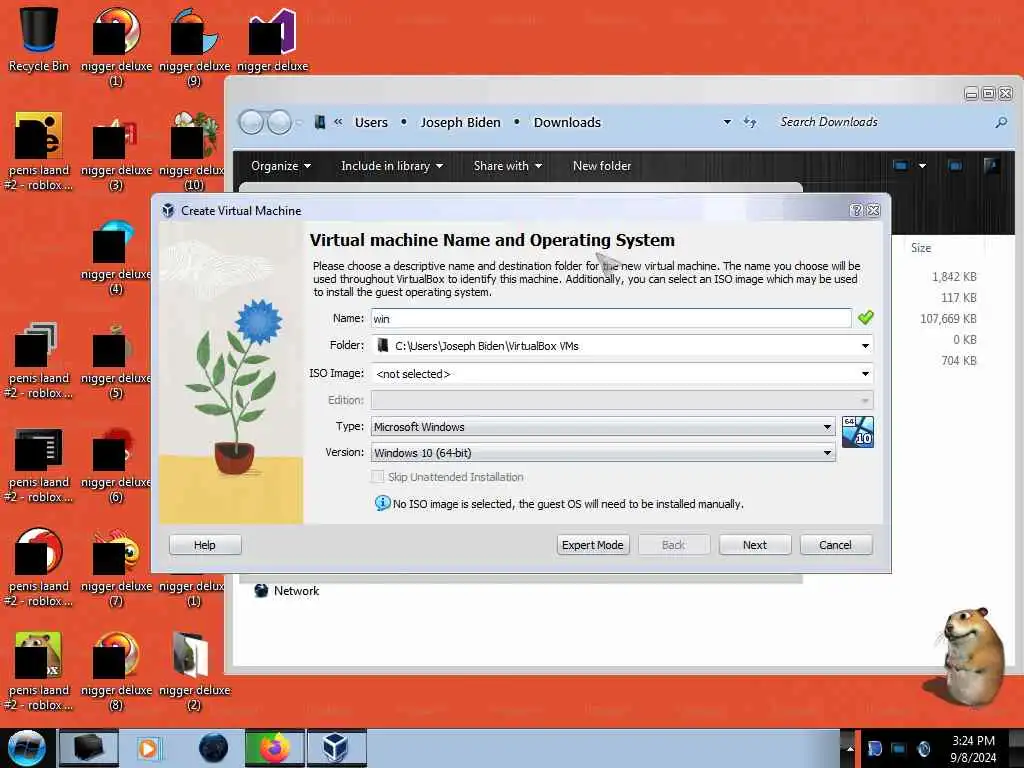The image size is (1024, 768).
Task: Click the file size 107,669 KB
Action: pyautogui.click(x=948, y=318)
